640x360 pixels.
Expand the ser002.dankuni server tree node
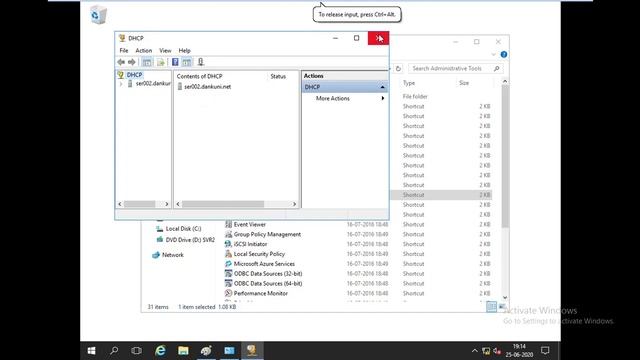(x=121, y=84)
